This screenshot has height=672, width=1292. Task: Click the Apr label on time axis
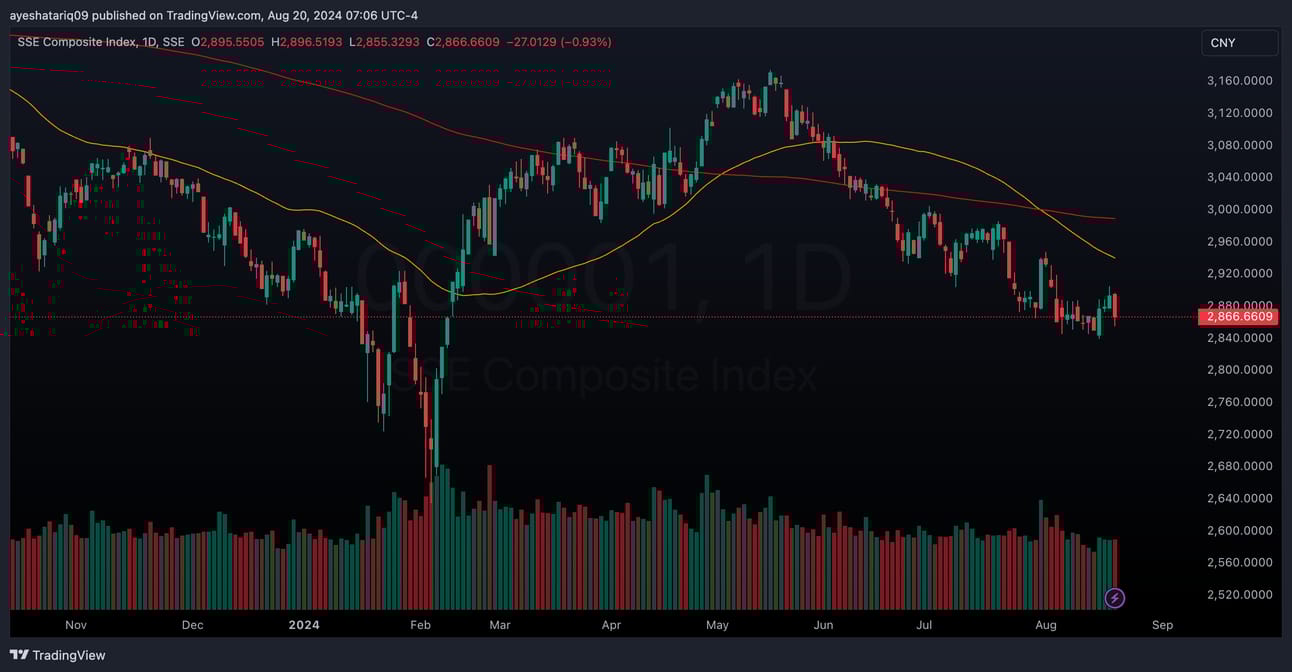(x=612, y=625)
